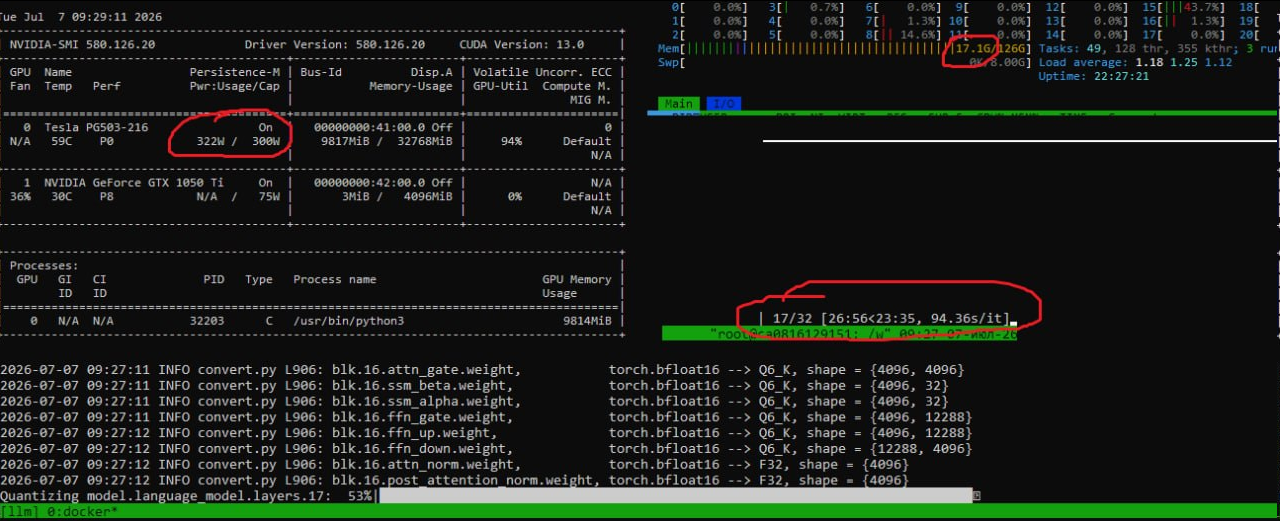Click the Tesla temperature value 59C
The image size is (1280, 521).
(x=62, y=142)
